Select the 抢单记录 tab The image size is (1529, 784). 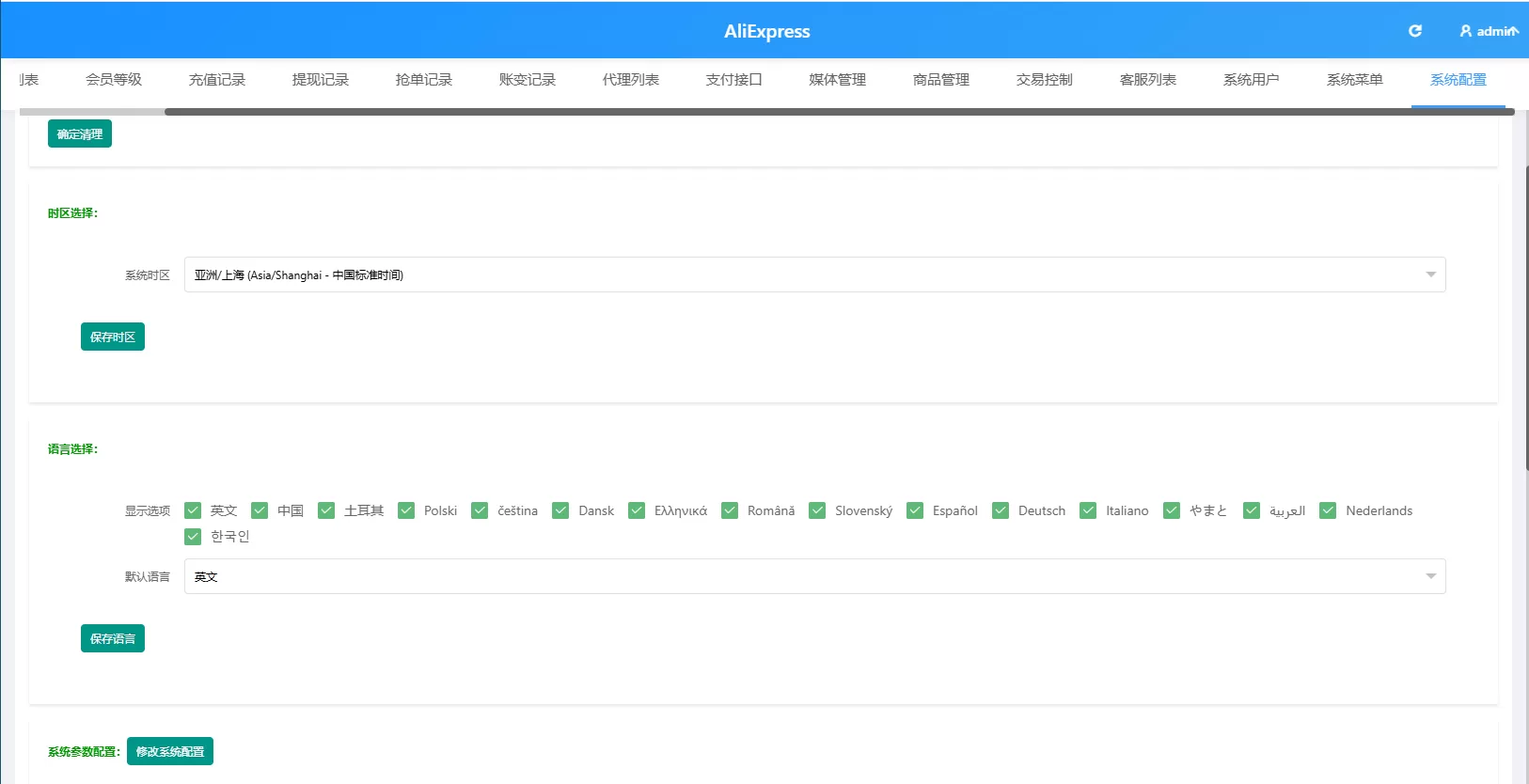coord(424,80)
